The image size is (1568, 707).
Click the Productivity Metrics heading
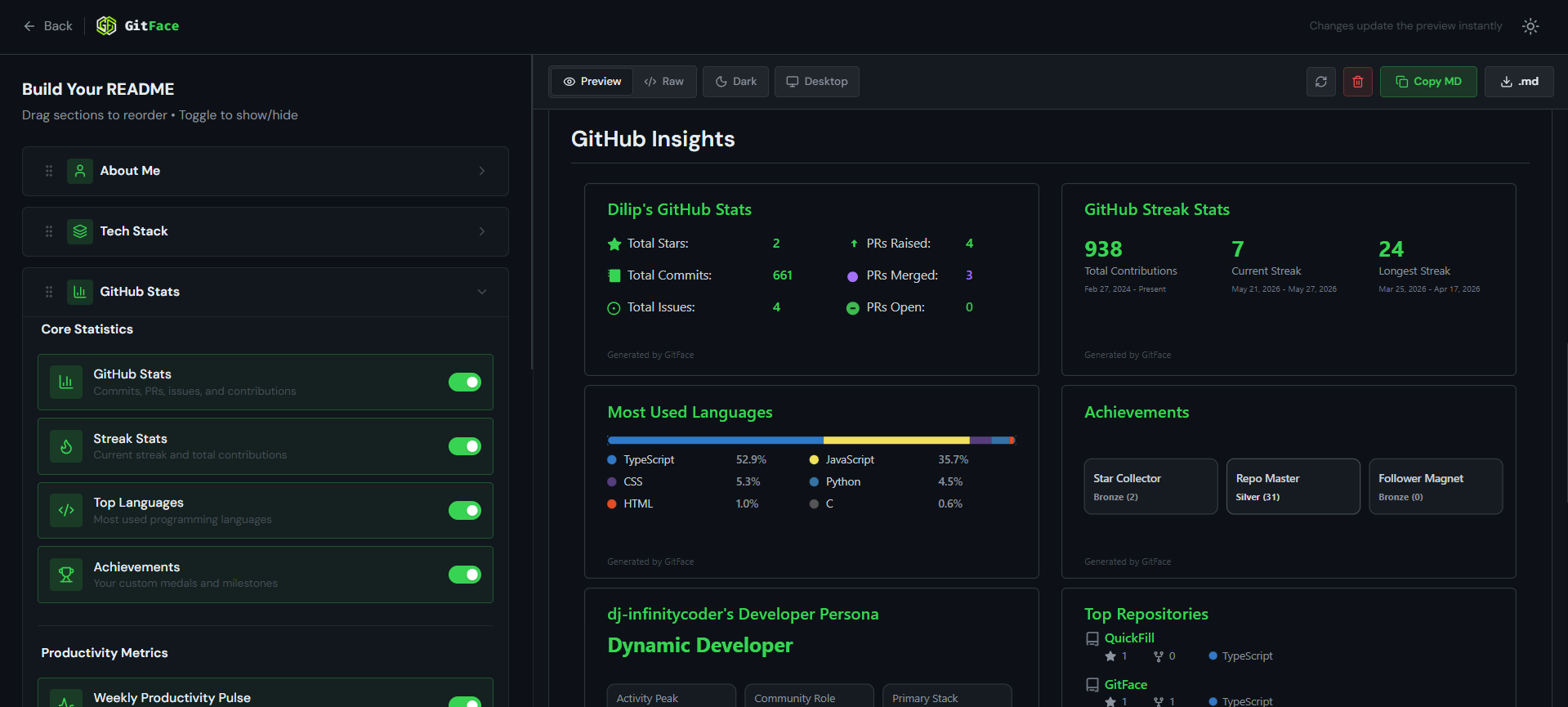click(x=105, y=653)
